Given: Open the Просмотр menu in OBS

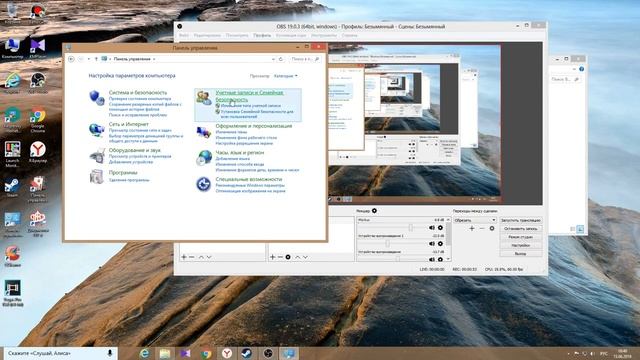Looking at the screenshot, I should pyautogui.click(x=237, y=36).
